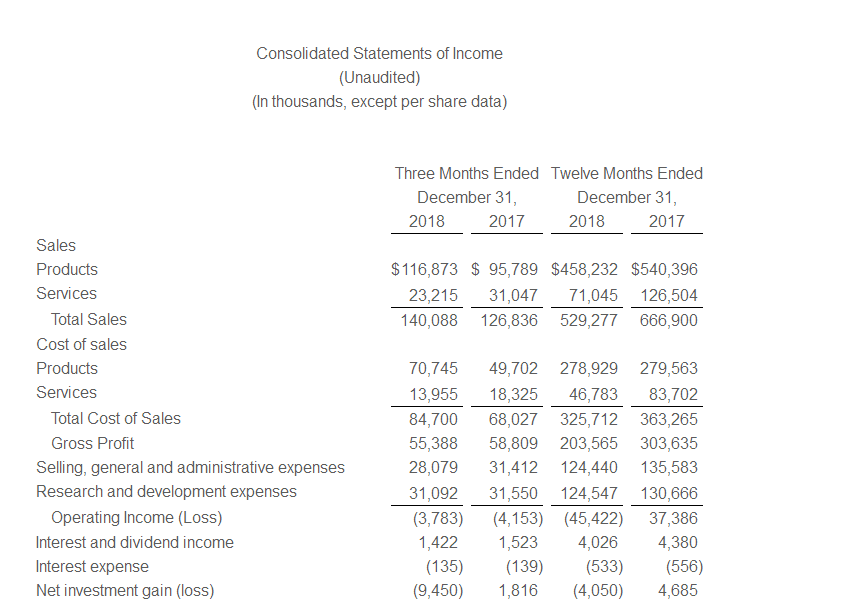Click the Three Months Ended column header

click(466, 173)
